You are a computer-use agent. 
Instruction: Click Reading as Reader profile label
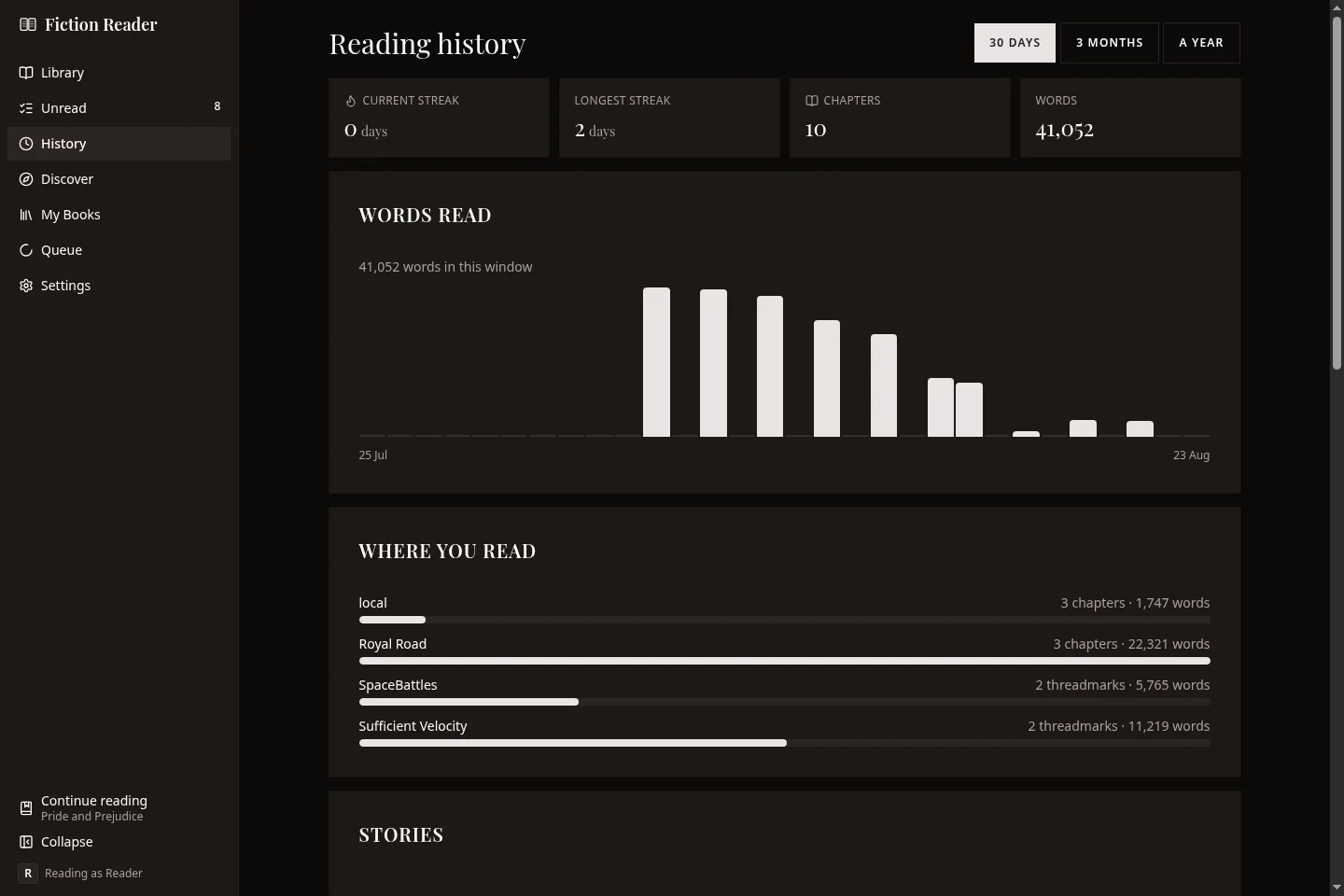point(93,874)
